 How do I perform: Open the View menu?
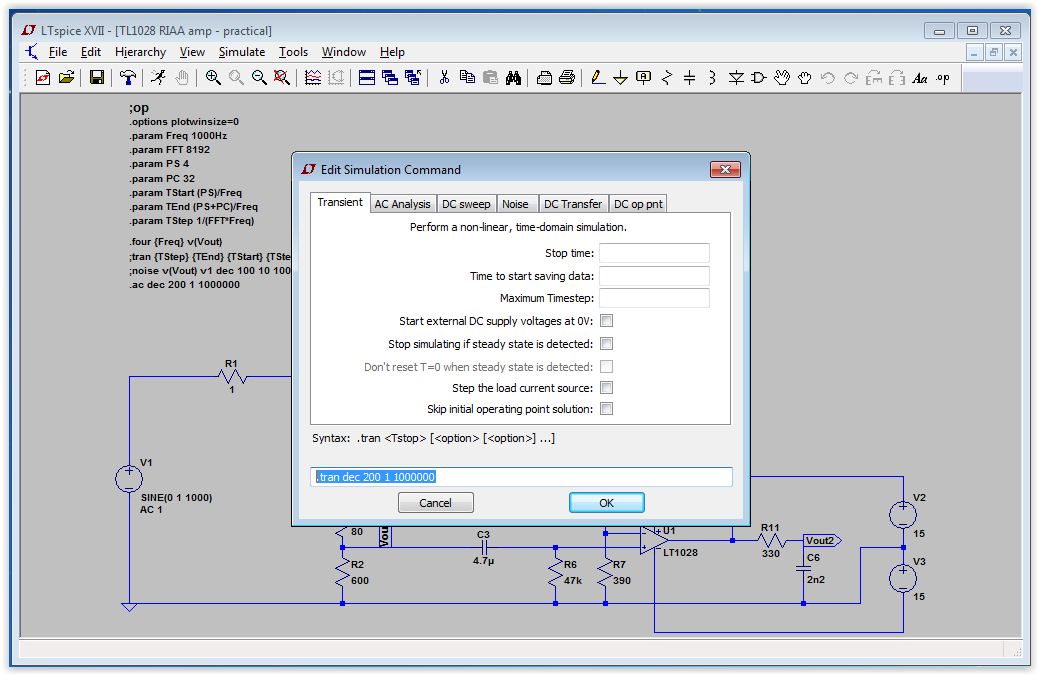(192, 52)
